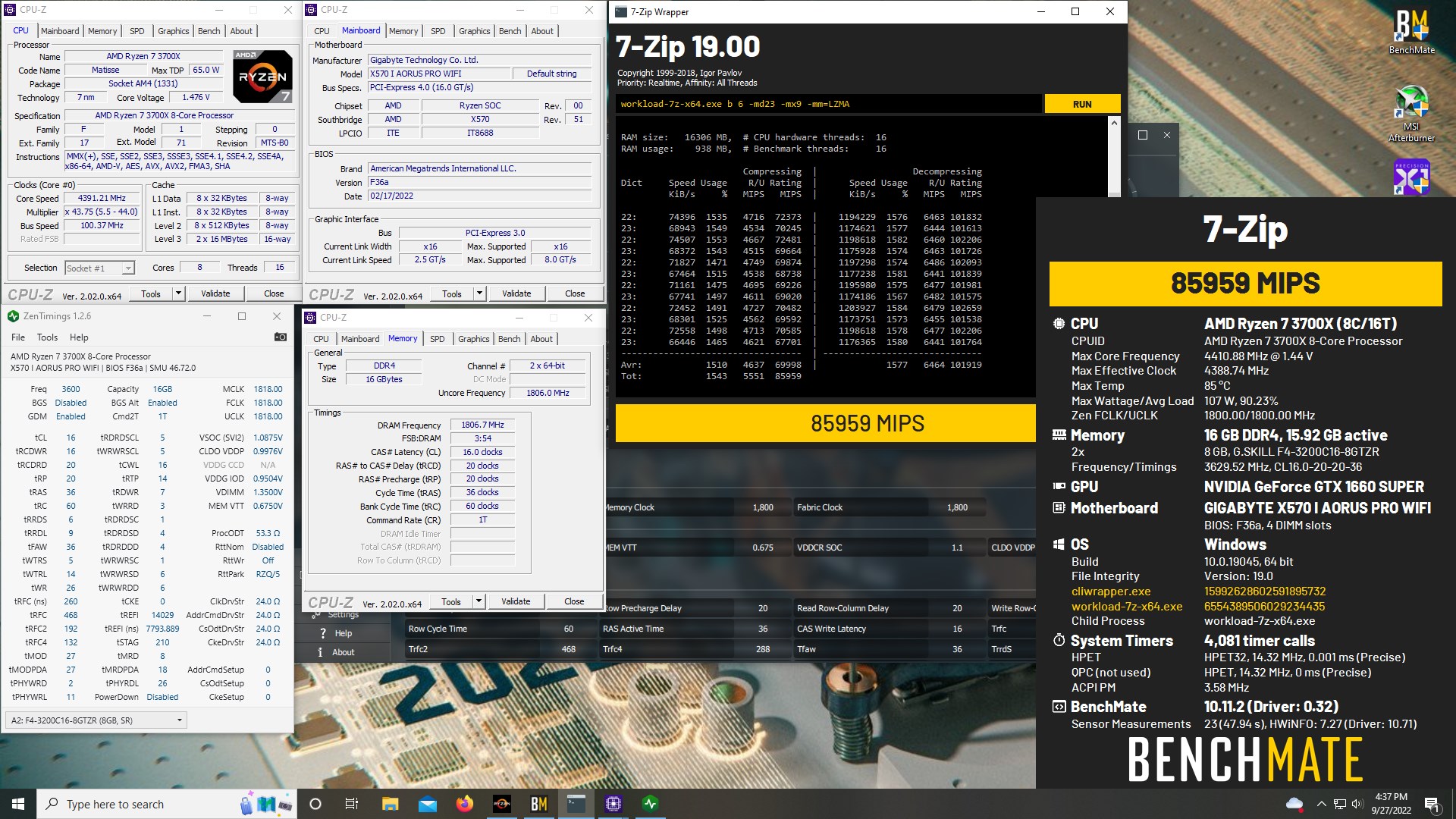Open File Explorer from taskbar
Image resolution: width=1456 pixels, height=819 pixels.
coord(390,804)
